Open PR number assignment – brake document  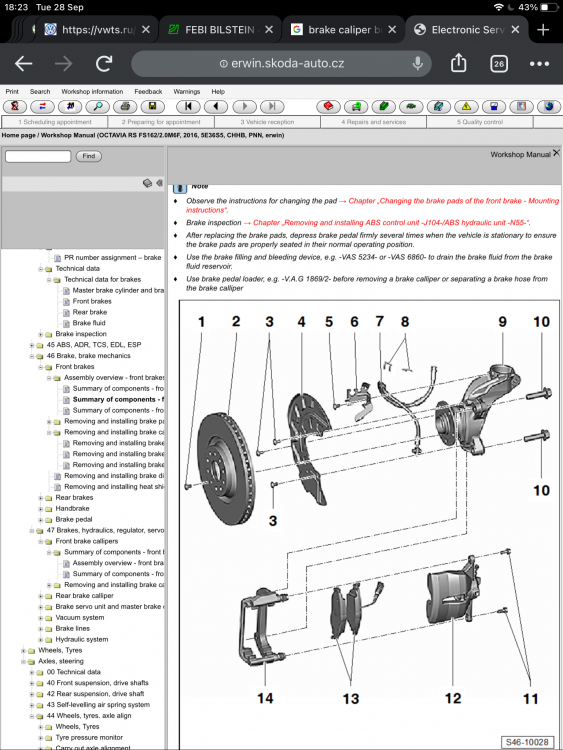pos(112,257)
